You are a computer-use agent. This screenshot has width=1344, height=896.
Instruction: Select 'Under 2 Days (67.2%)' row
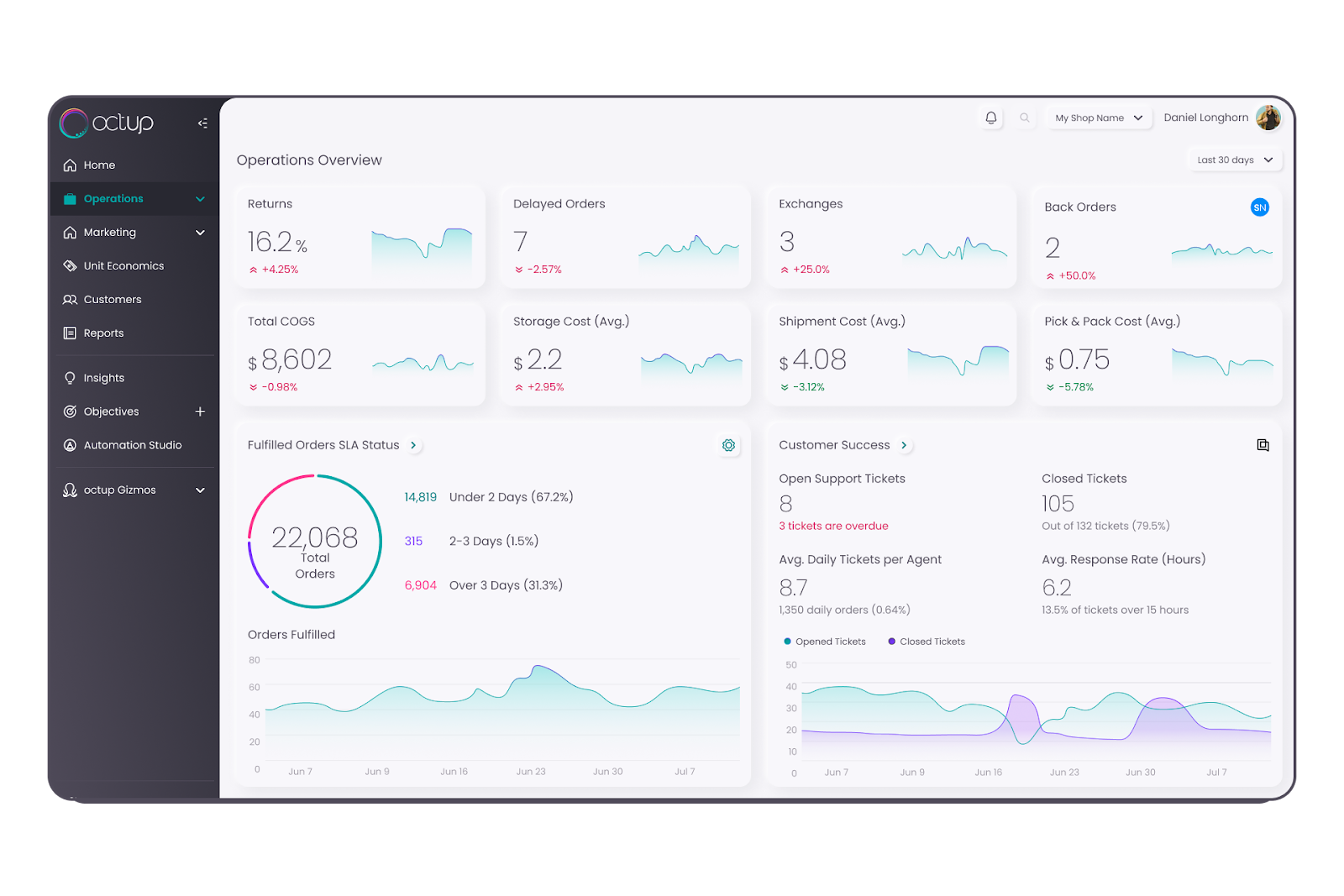[x=489, y=497]
